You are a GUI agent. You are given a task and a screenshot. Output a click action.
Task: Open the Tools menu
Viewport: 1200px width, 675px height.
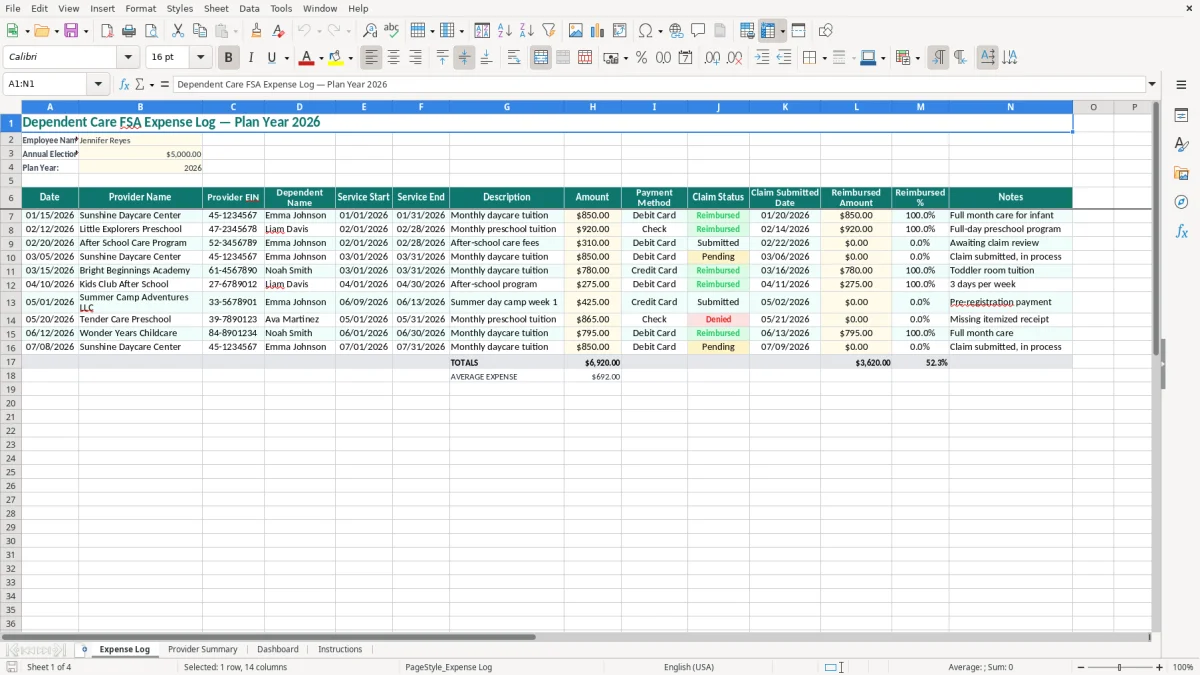(x=281, y=8)
